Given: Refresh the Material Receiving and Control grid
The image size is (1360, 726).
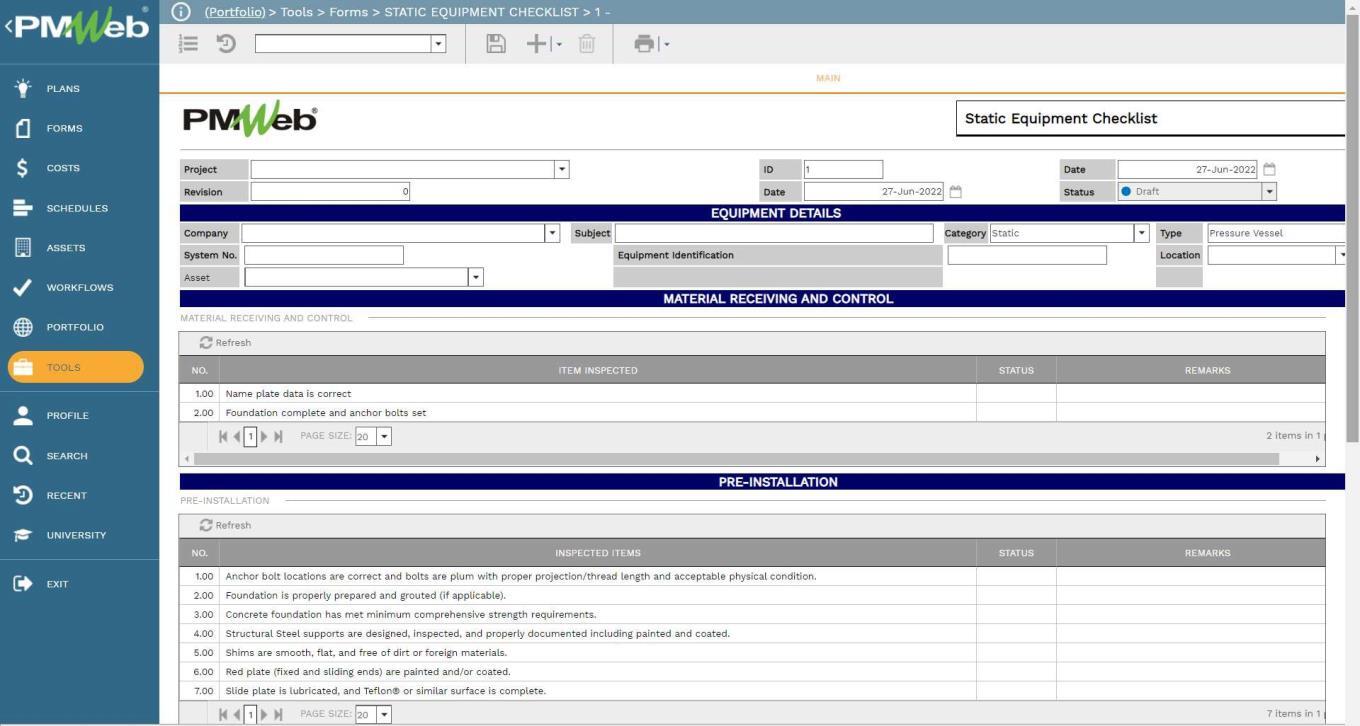Looking at the screenshot, I should [225, 342].
